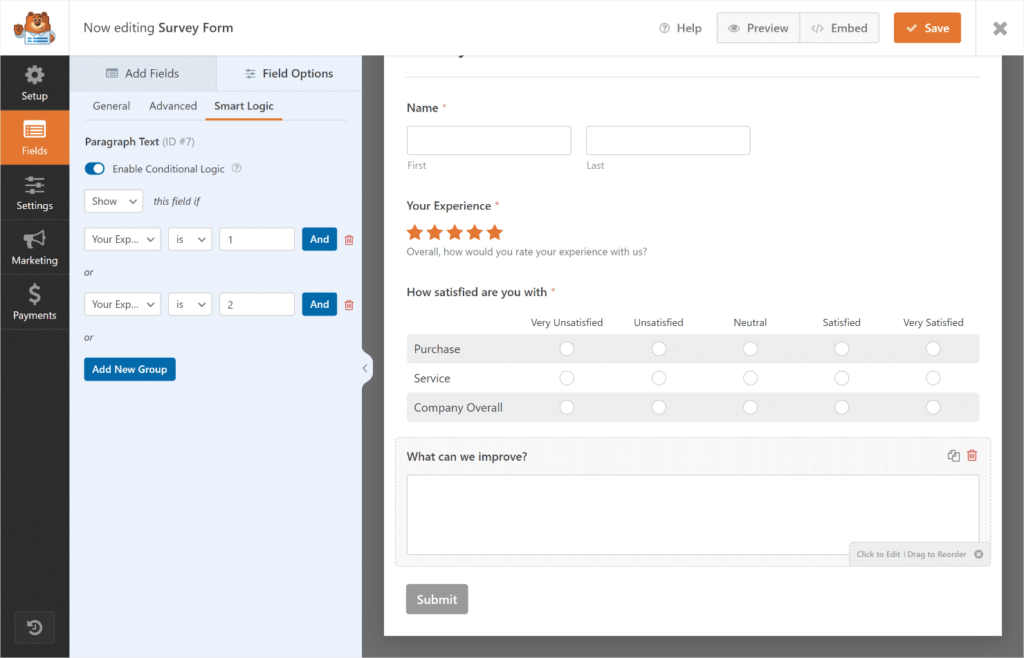
Task: Preview the Survey Form
Action: (x=758, y=28)
